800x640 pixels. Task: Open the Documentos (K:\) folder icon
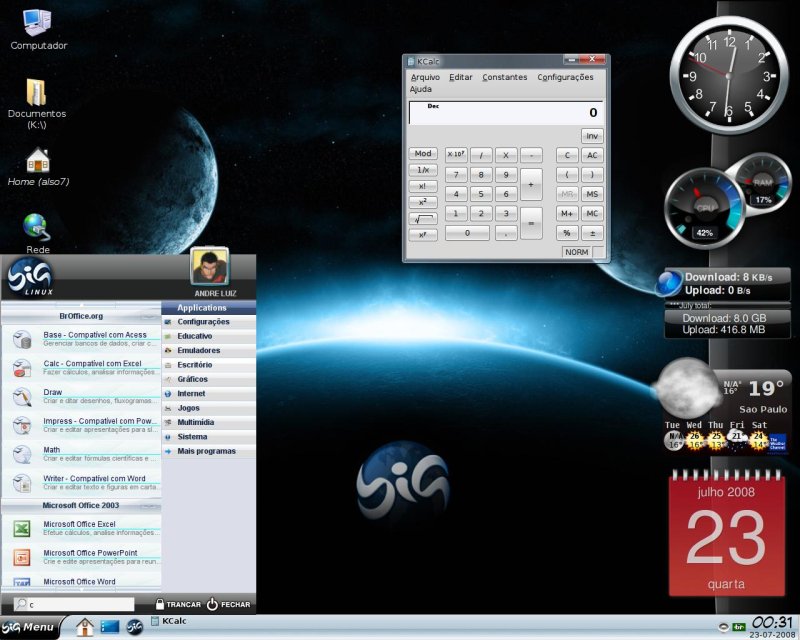click(37, 92)
